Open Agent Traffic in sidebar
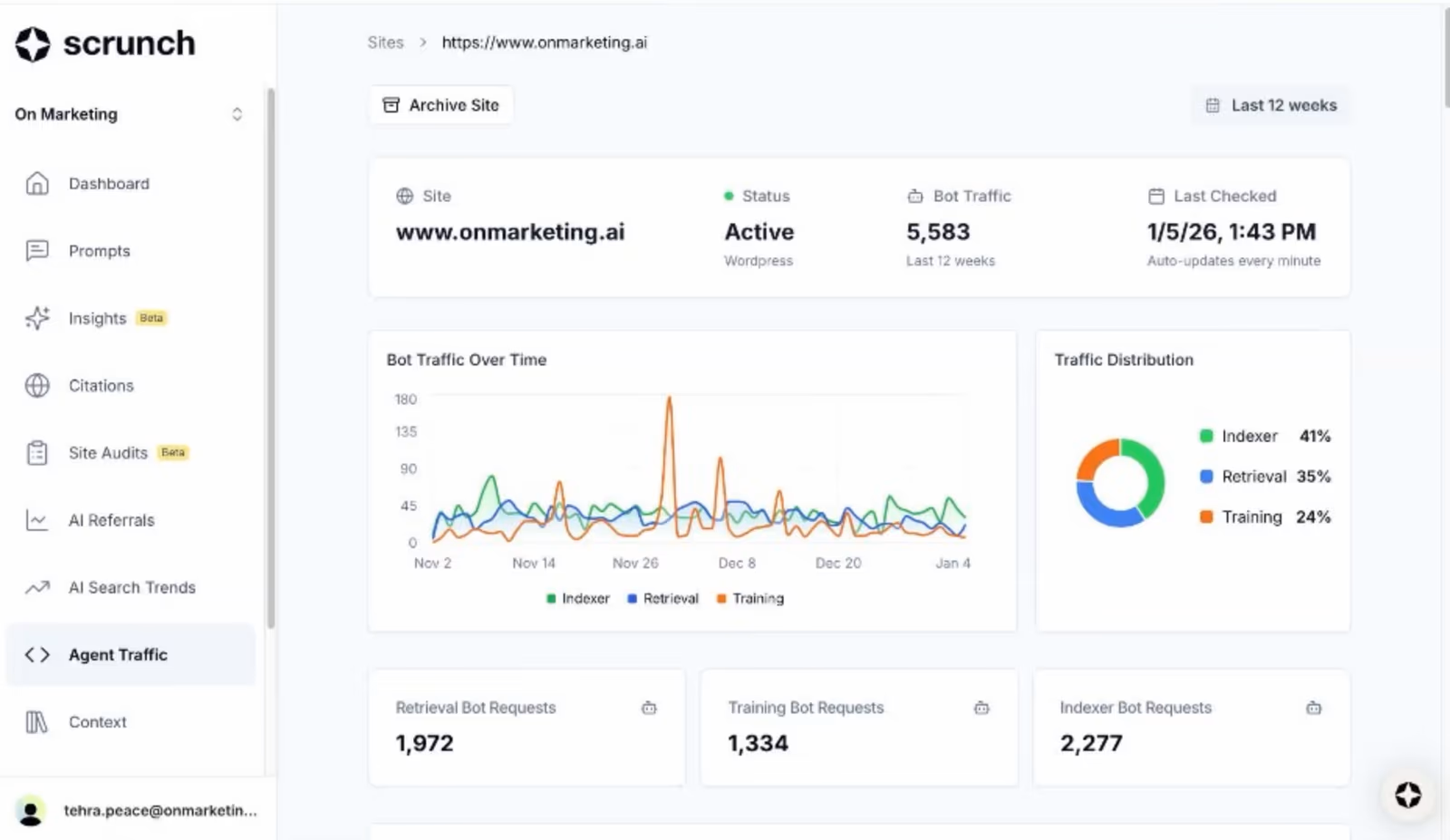Screen dimensions: 1450x840 [130, 654]
